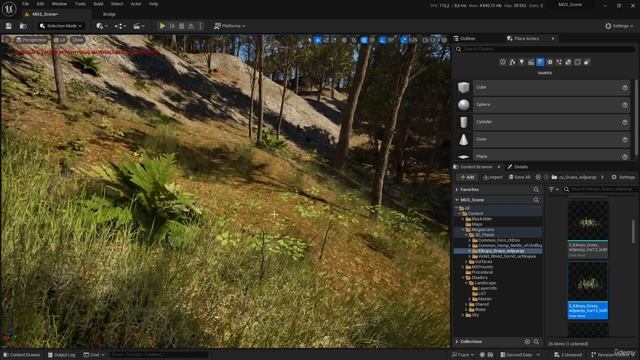Screen dimensions: 640x360
Task: Click Save All in Content Browser
Action: (x=520, y=177)
